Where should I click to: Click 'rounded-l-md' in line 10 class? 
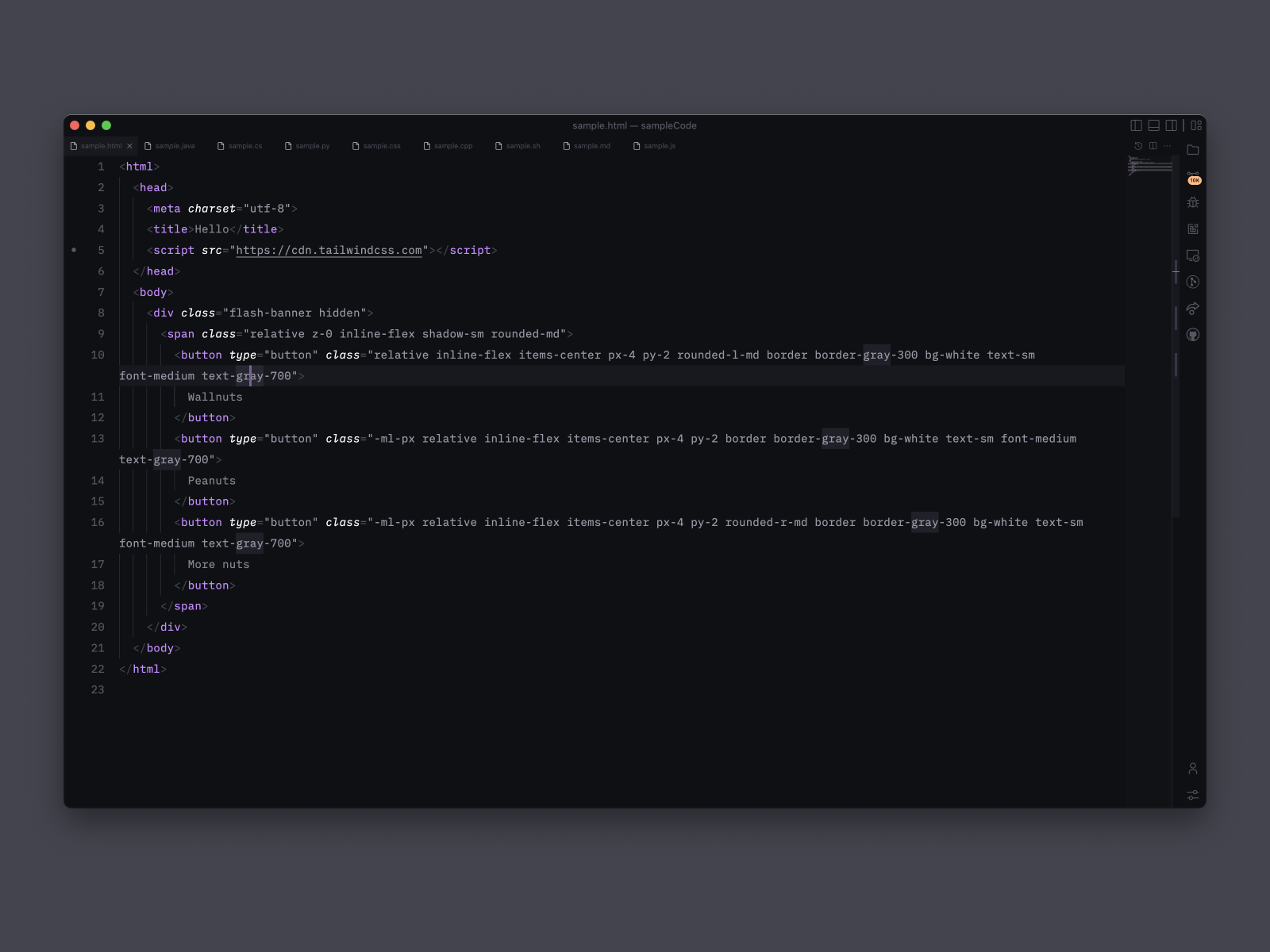pyautogui.click(x=718, y=355)
